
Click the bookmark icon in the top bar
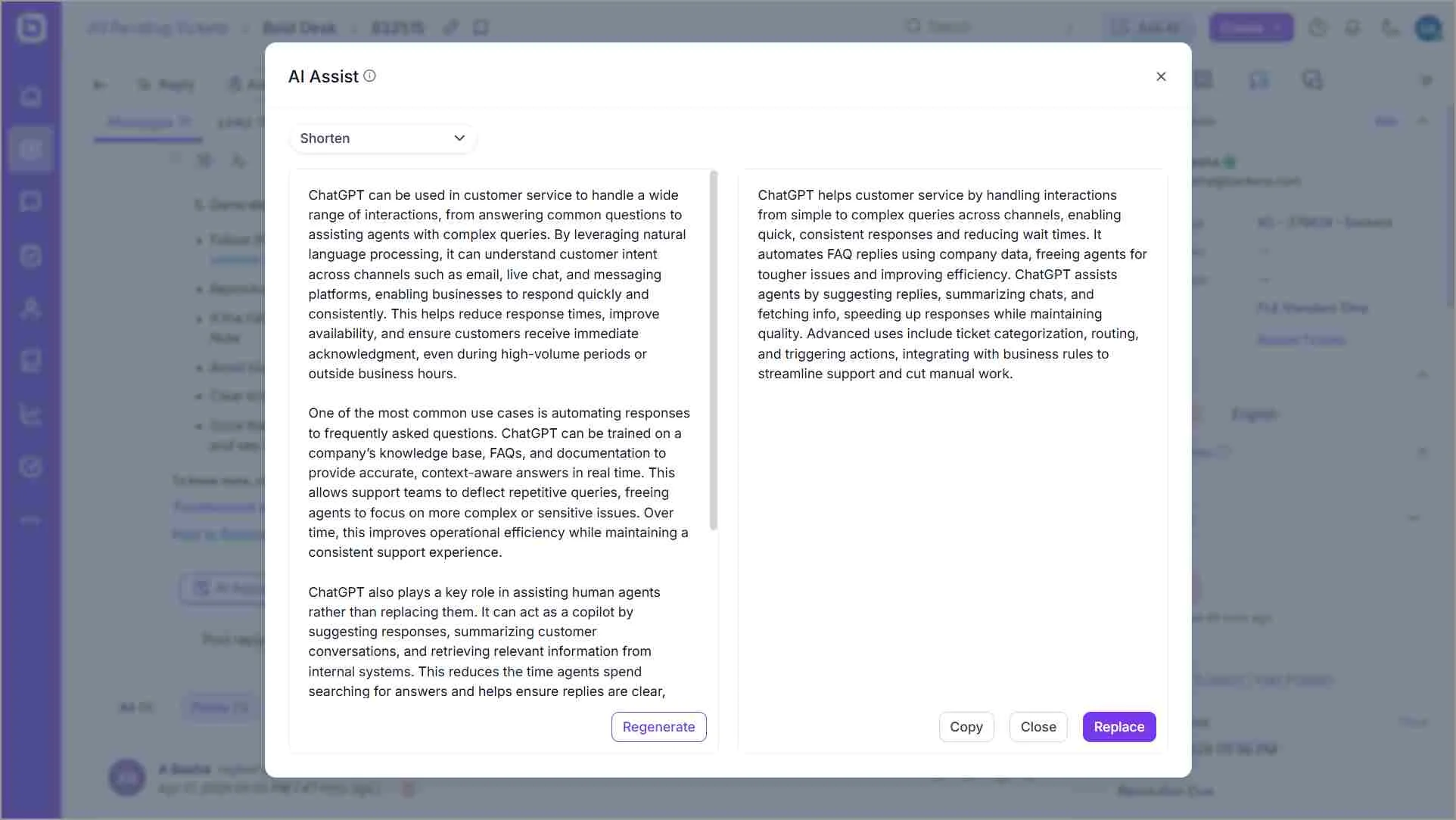[x=481, y=28]
